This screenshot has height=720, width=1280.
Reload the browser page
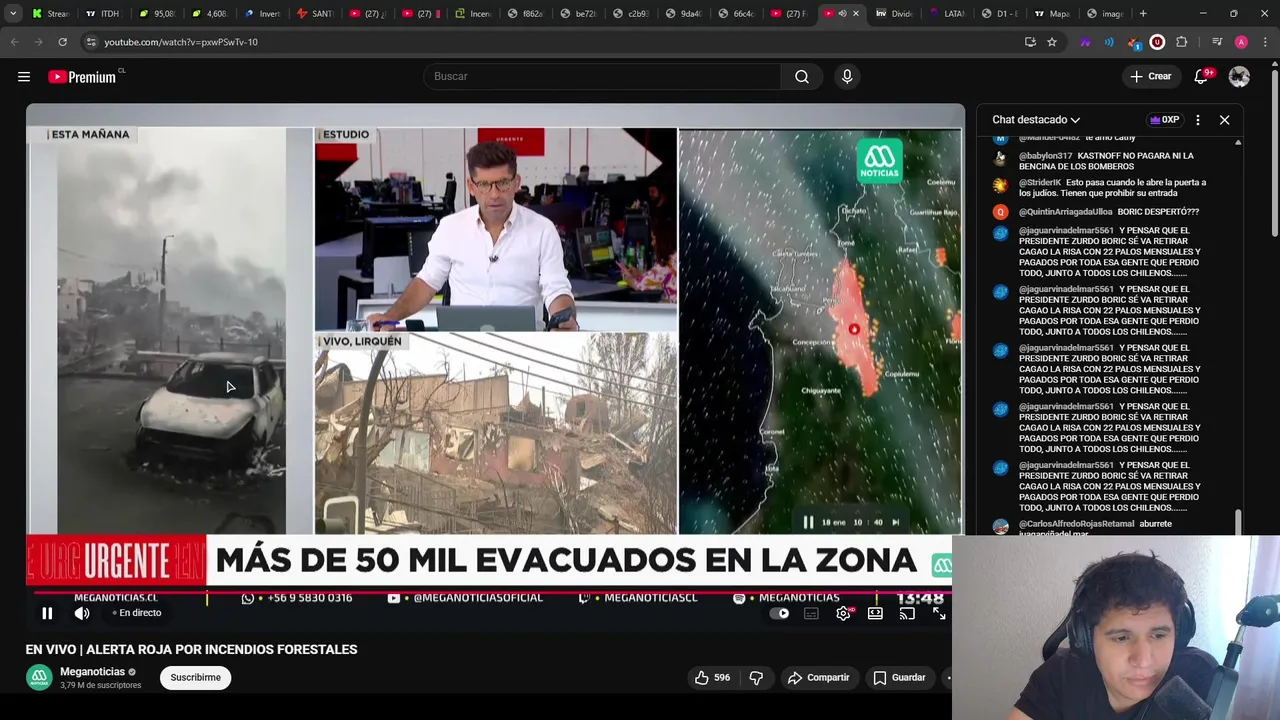[62, 42]
